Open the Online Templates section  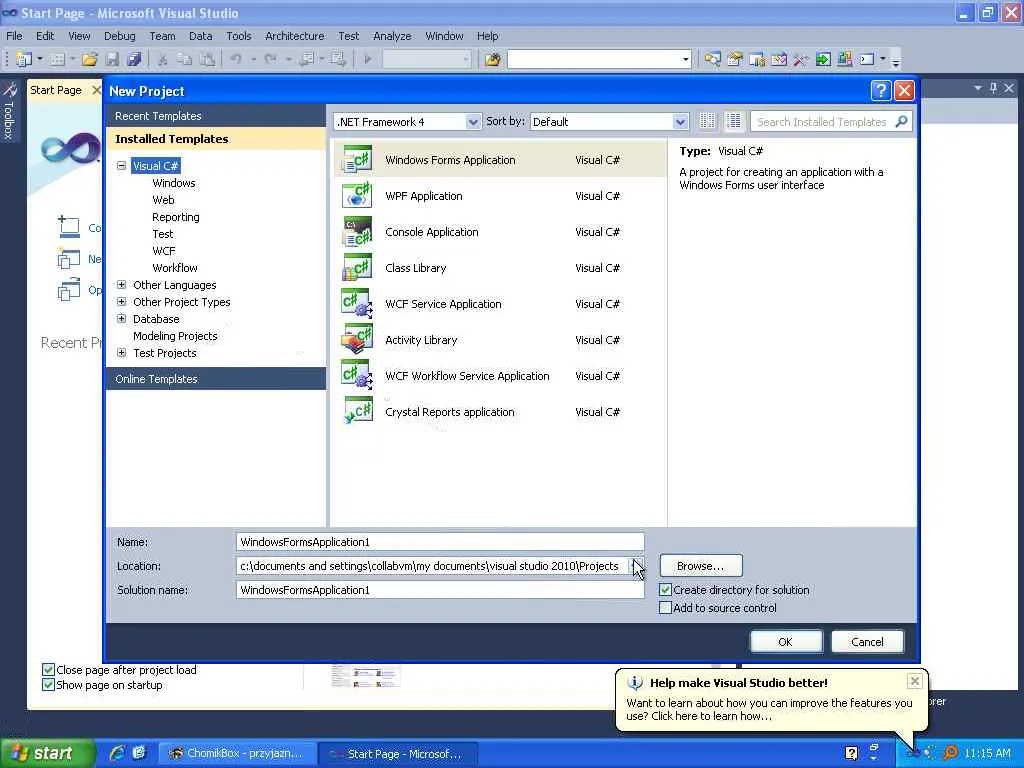(x=216, y=379)
